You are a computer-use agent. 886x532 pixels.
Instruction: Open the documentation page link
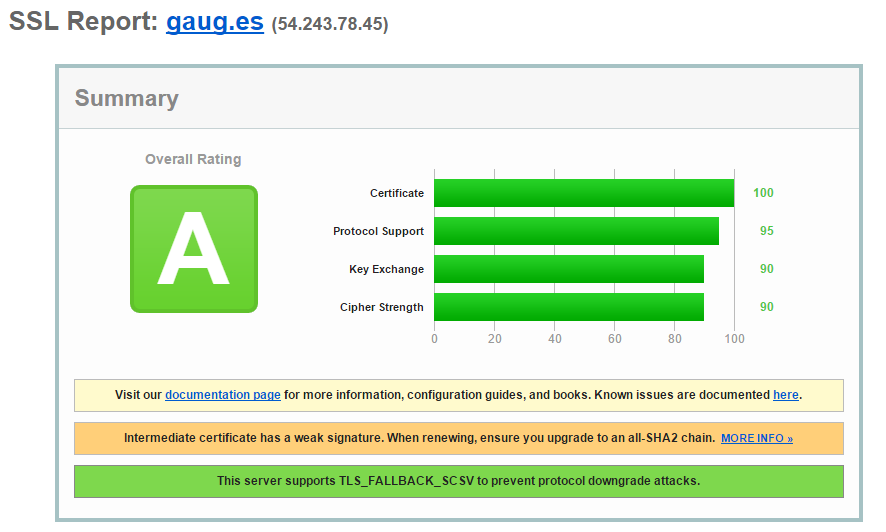pyautogui.click(x=222, y=395)
